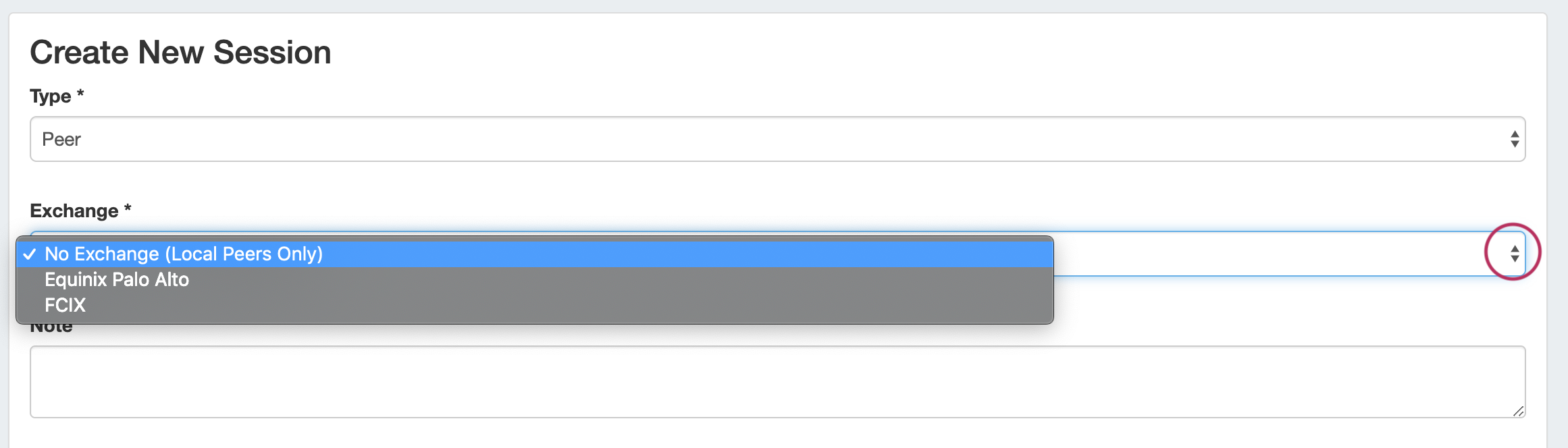This screenshot has height=448, width=1568.
Task: Grab the Note textarea resize handle
Action: coord(1518,411)
